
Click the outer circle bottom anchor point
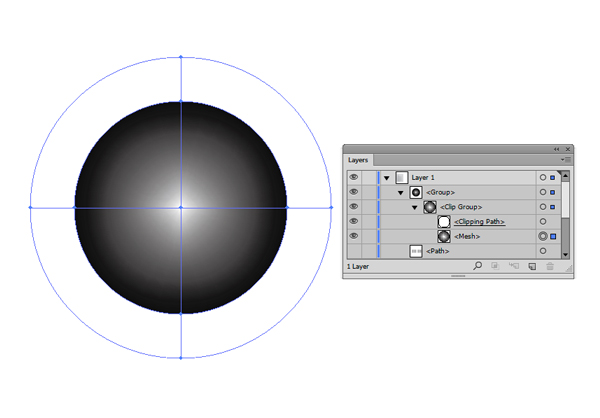click(x=181, y=358)
